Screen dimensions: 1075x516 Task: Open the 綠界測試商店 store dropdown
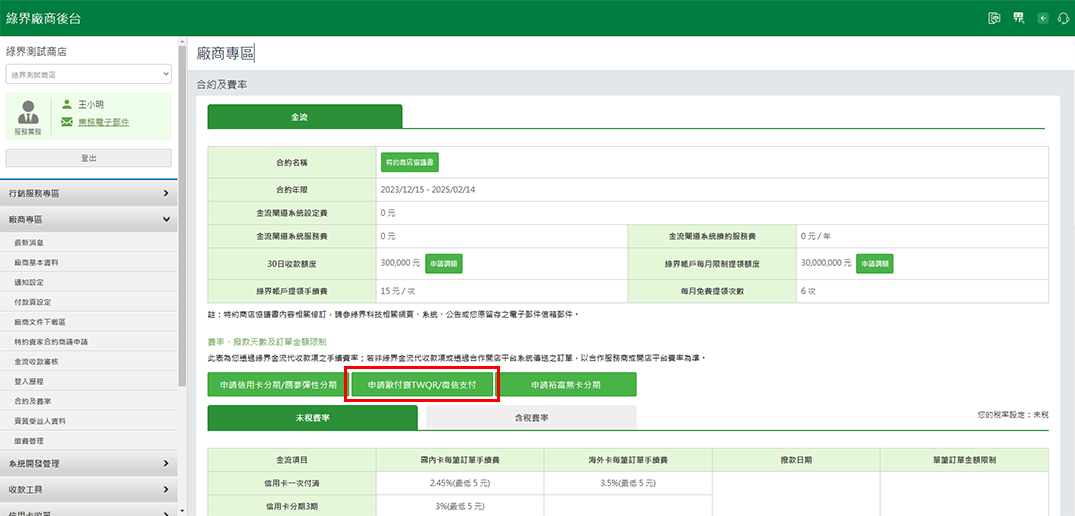(x=88, y=73)
